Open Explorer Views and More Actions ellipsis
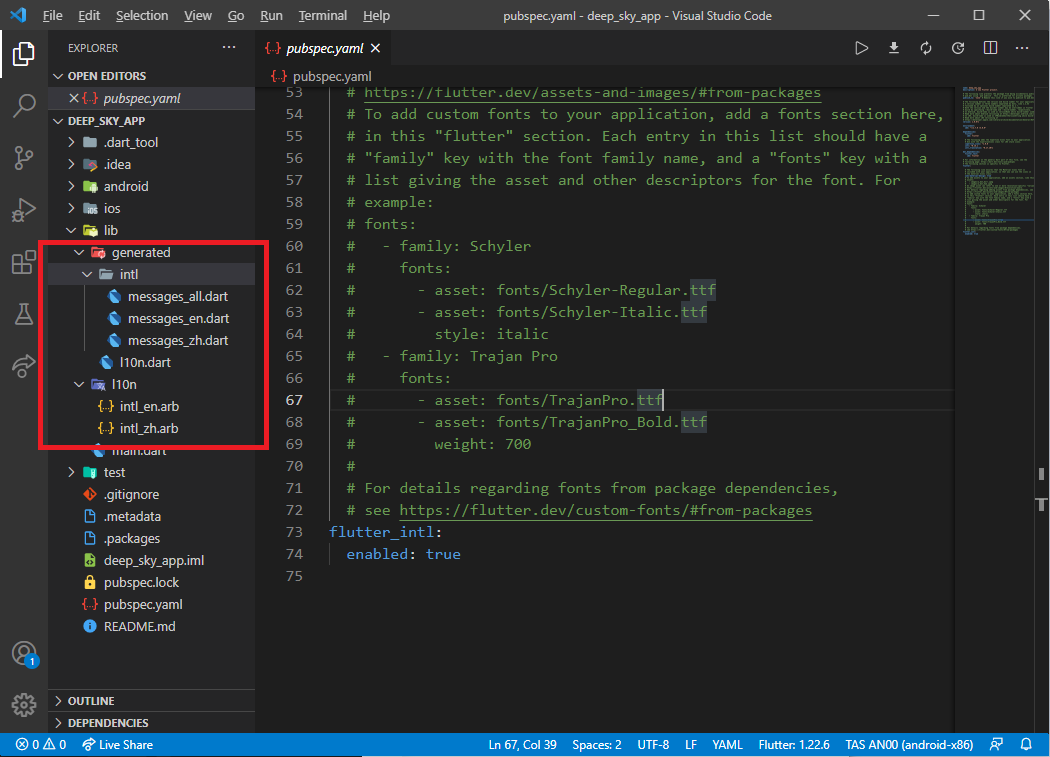The height and width of the screenshot is (757, 1050). pyautogui.click(x=229, y=48)
